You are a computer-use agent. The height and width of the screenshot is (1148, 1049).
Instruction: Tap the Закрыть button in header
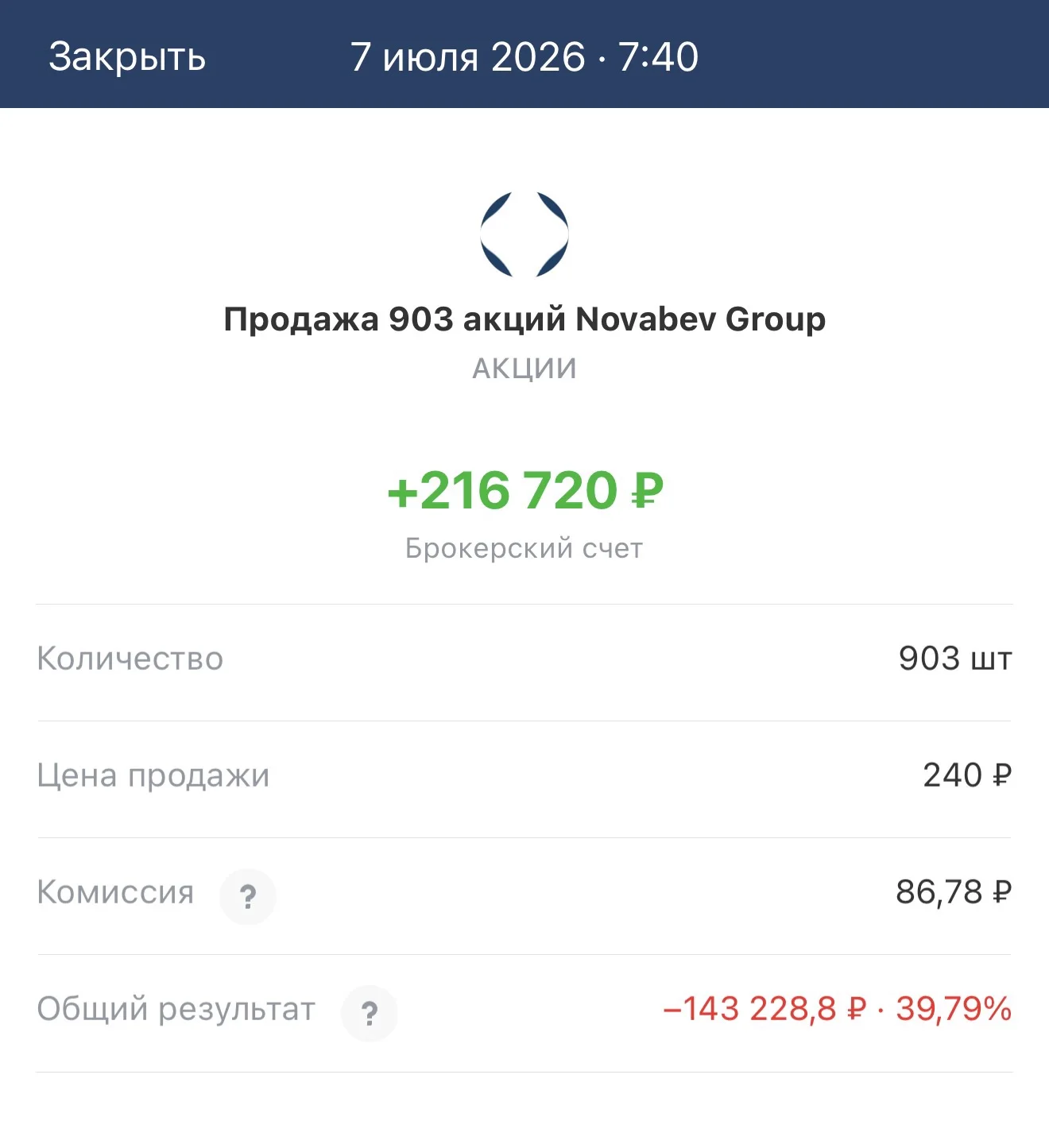(127, 57)
